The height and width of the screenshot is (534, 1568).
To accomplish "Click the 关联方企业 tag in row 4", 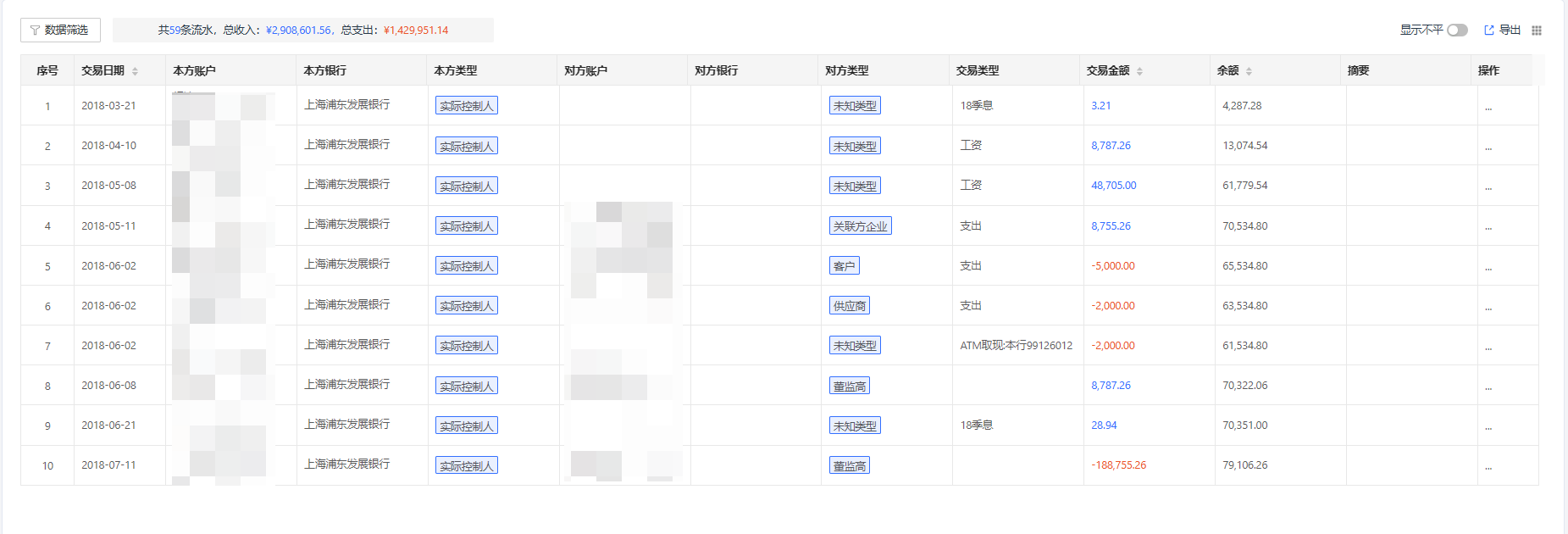I will [x=860, y=226].
